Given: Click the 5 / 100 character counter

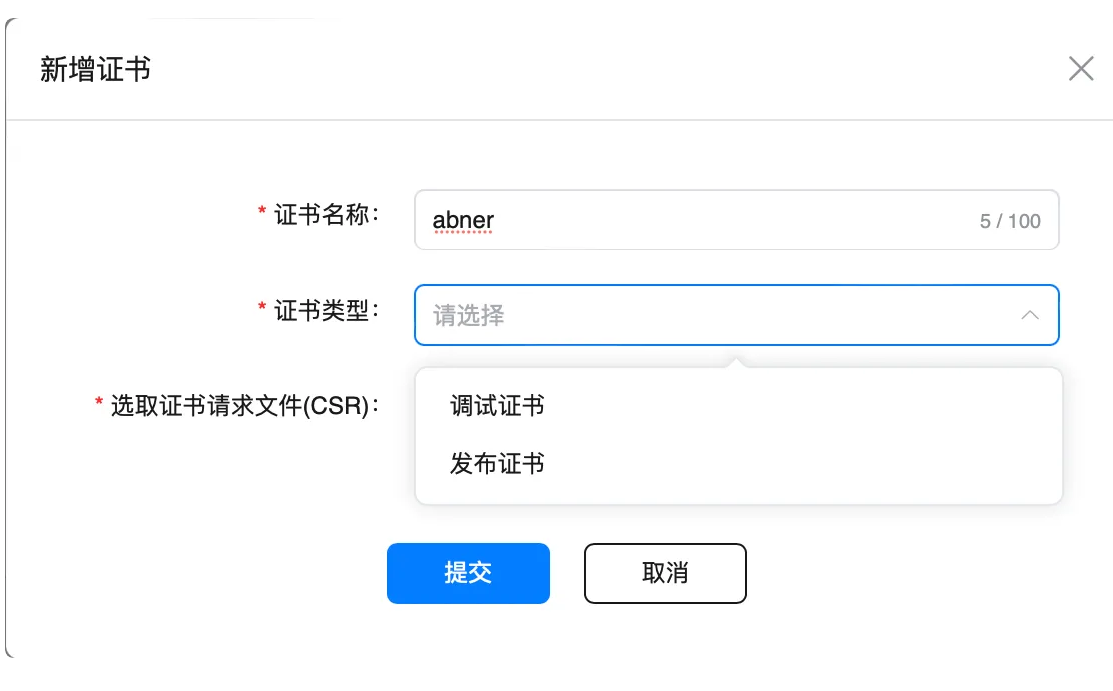Looking at the screenshot, I should click(1010, 221).
